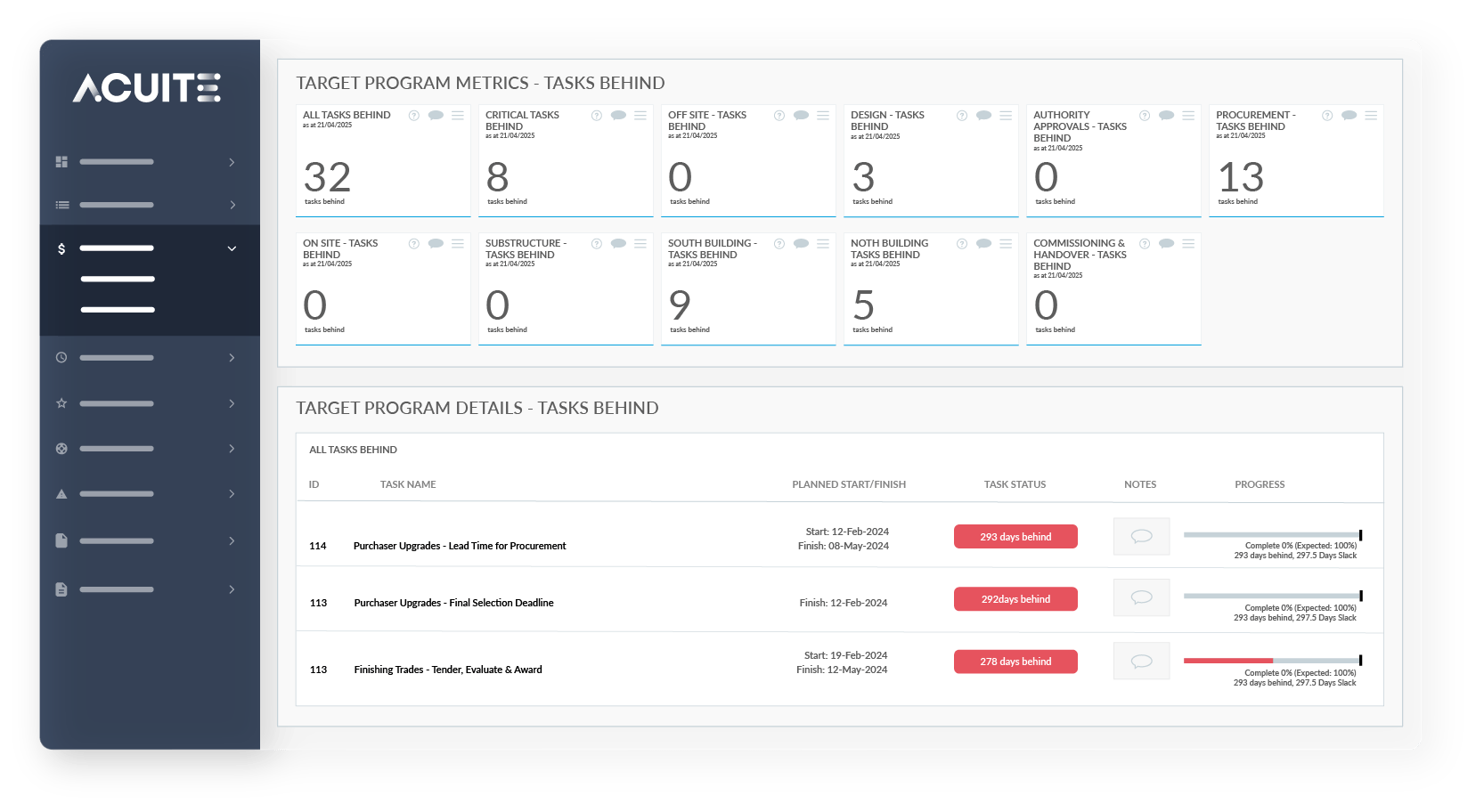Open menu of All Tasks Behind card
This screenshot has width=1484, height=812.
[458, 116]
